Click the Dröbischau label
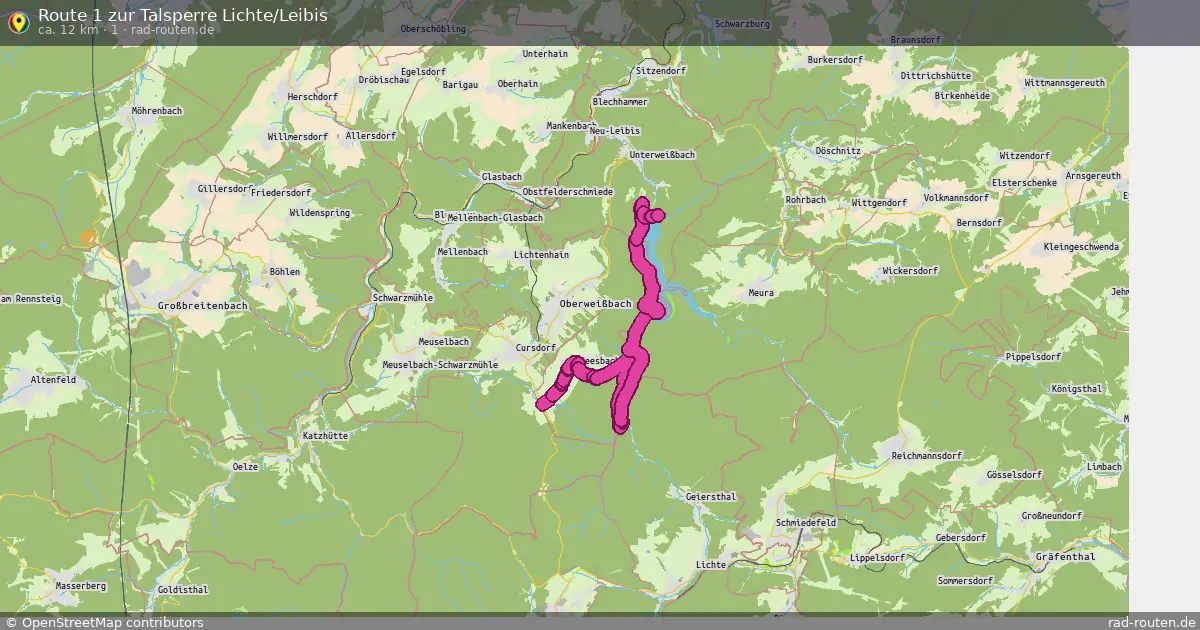The width and height of the screenshot is (1200, 630). (x=384, y=81)
